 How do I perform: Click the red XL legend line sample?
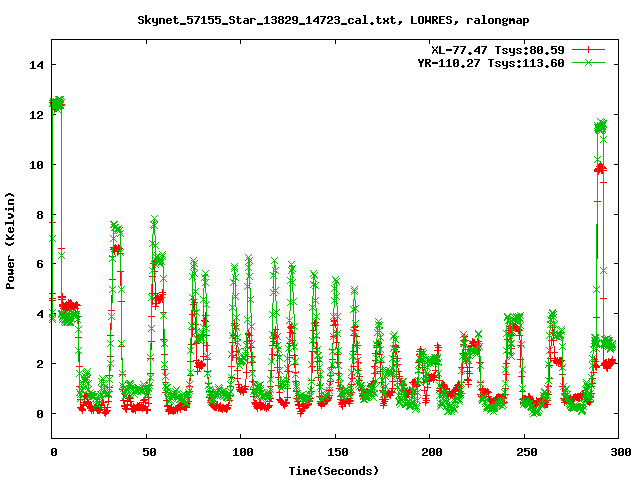point(588,50)
